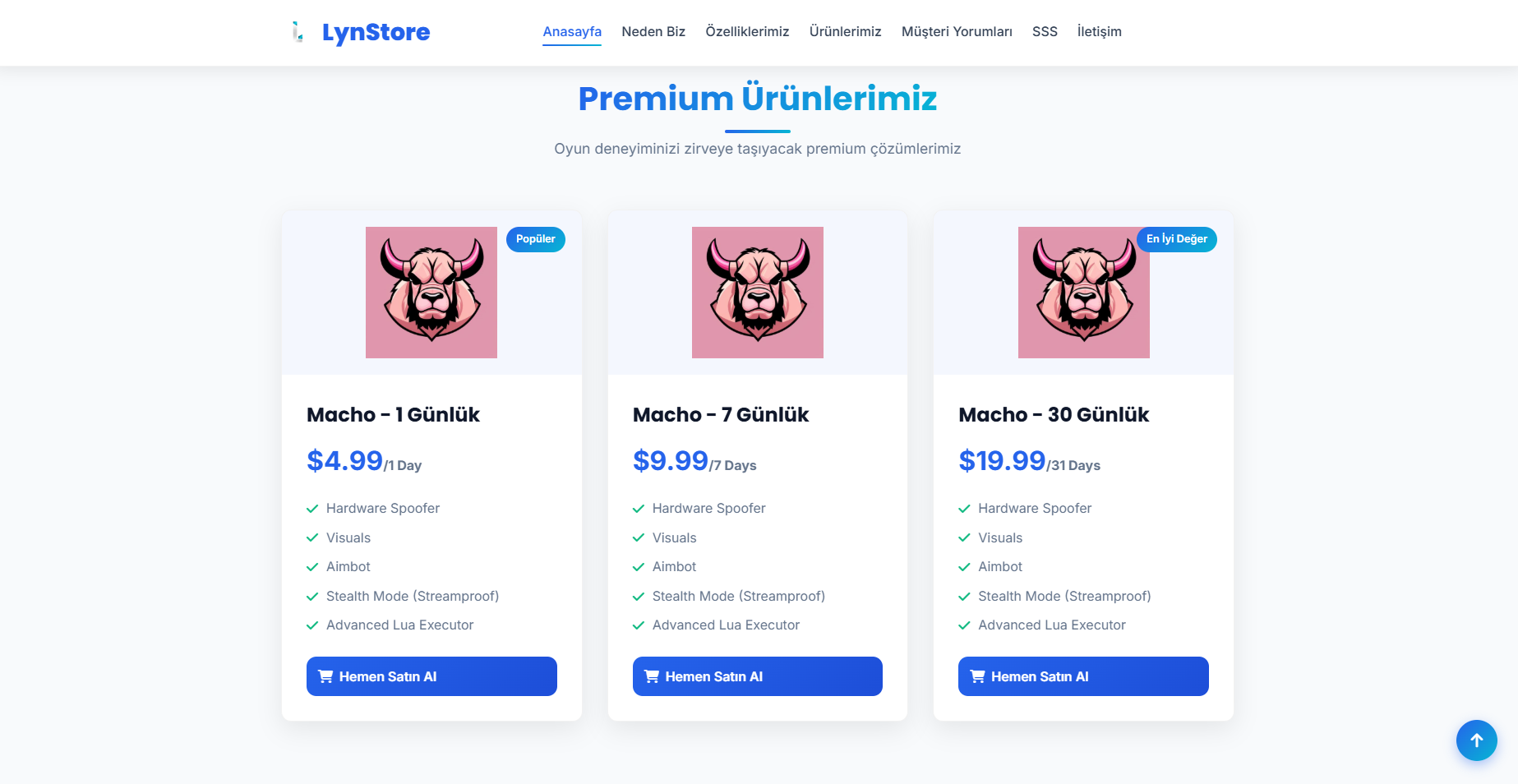The image size is (1518, 784).
Task: Click the En İyi Değer badge
Action: (x=1177, y=239)
